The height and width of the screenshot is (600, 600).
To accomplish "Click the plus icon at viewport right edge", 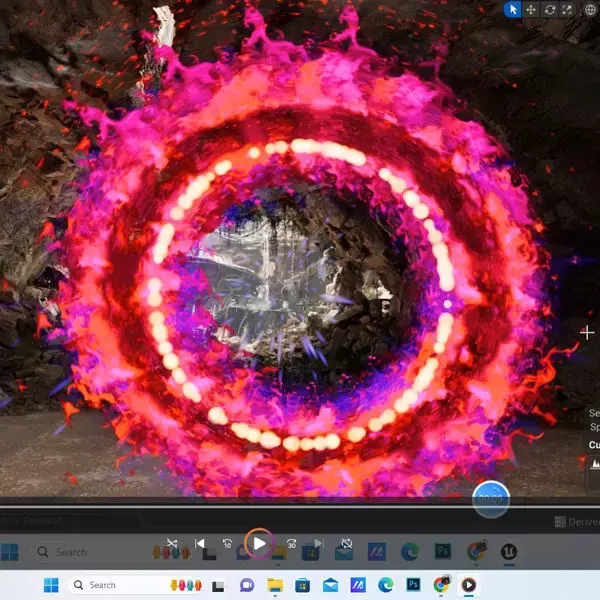I will point(587,333).
